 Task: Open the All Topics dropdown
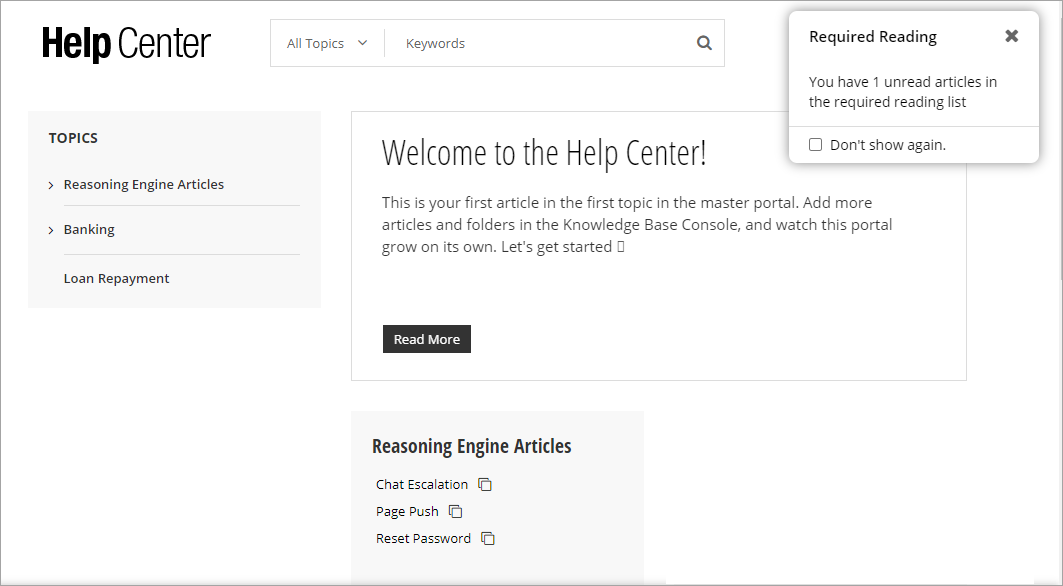[x=326, y=43]
